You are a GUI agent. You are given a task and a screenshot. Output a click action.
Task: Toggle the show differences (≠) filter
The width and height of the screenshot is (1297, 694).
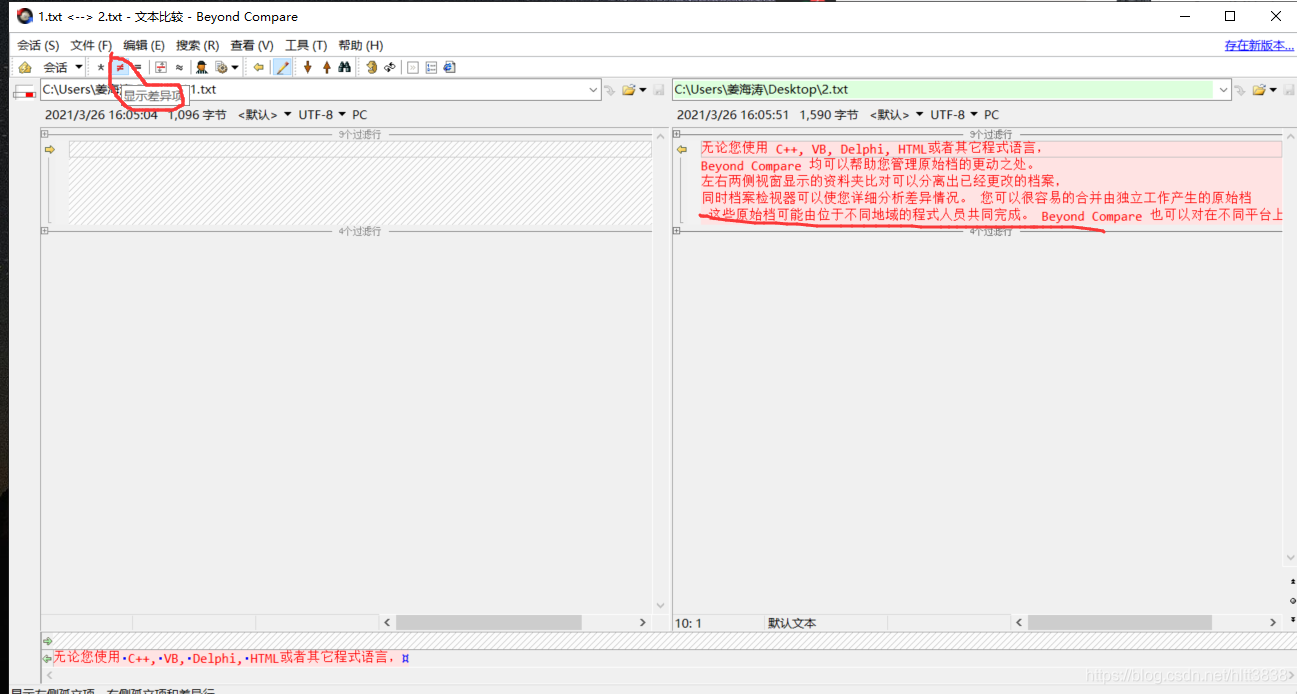coord(120,67)
